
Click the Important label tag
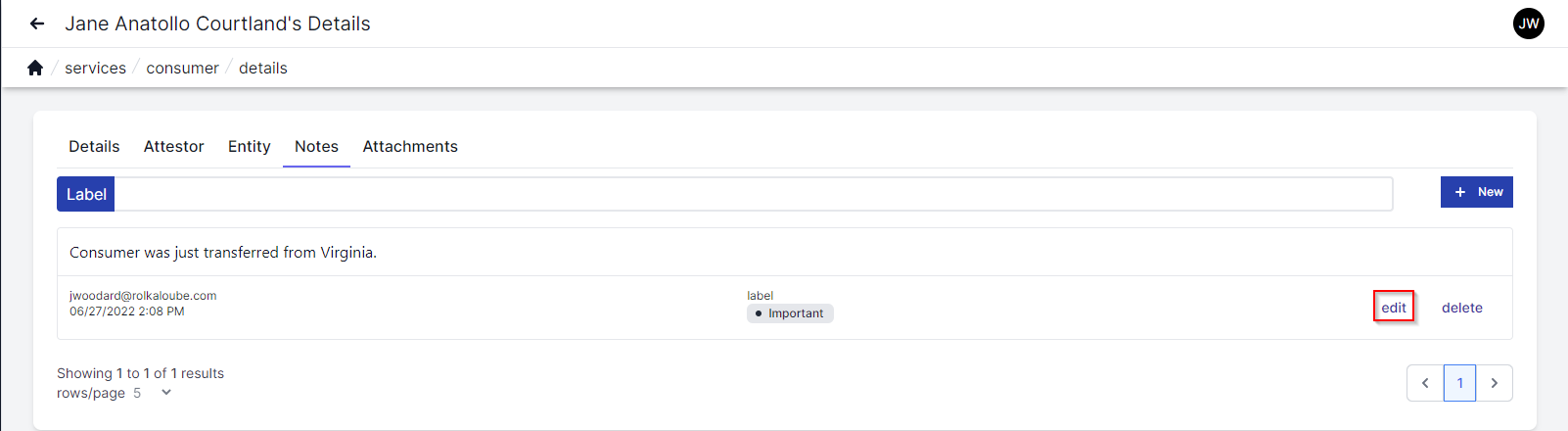click(x=790, y=313)
